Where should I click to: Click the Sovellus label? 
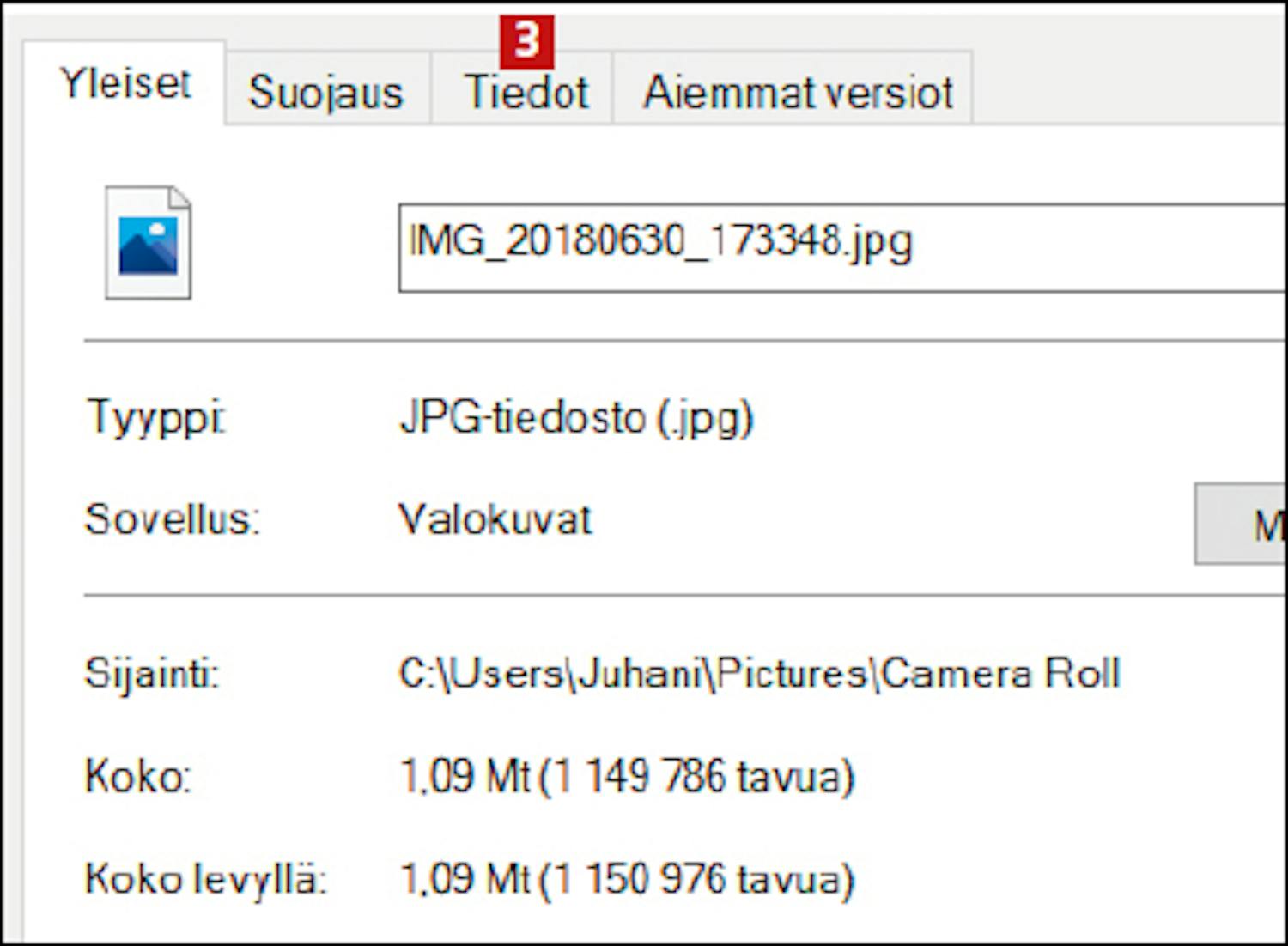172,519
